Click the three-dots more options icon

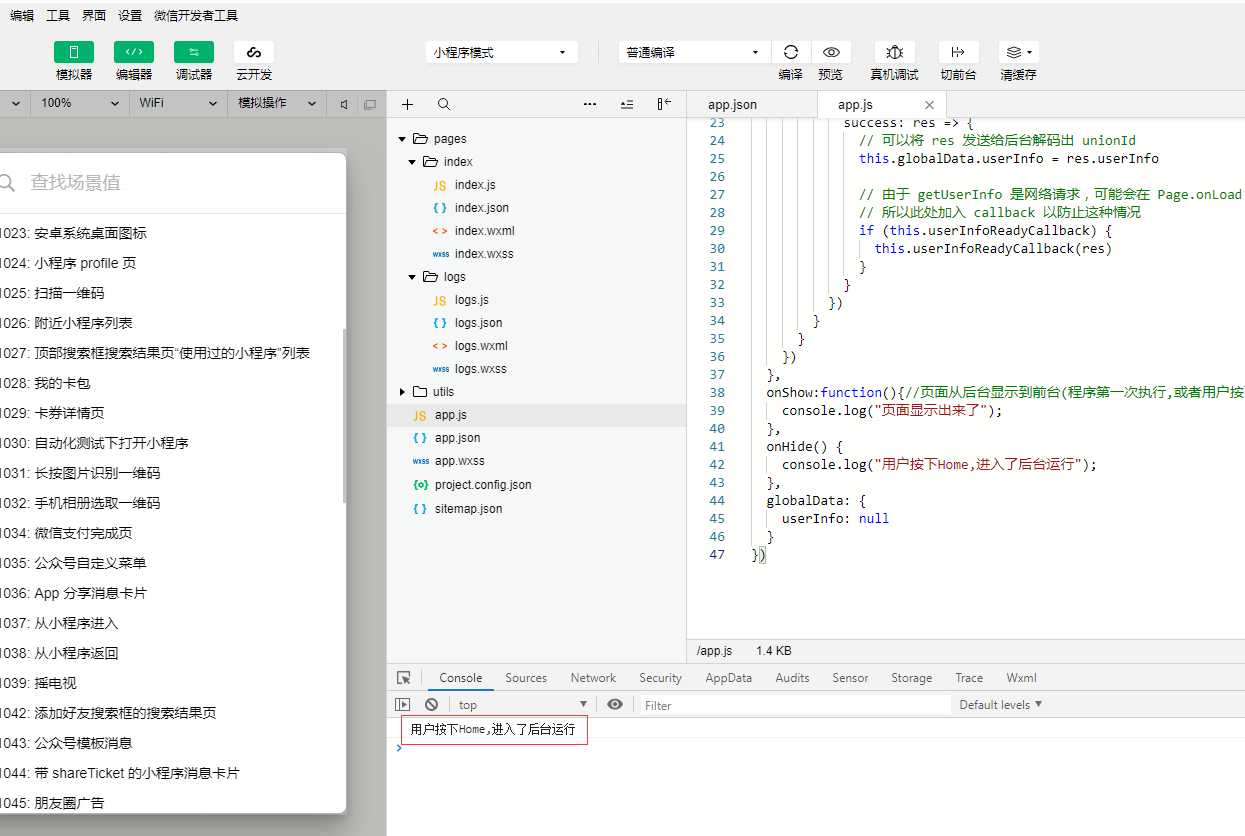tap(590, 104)
